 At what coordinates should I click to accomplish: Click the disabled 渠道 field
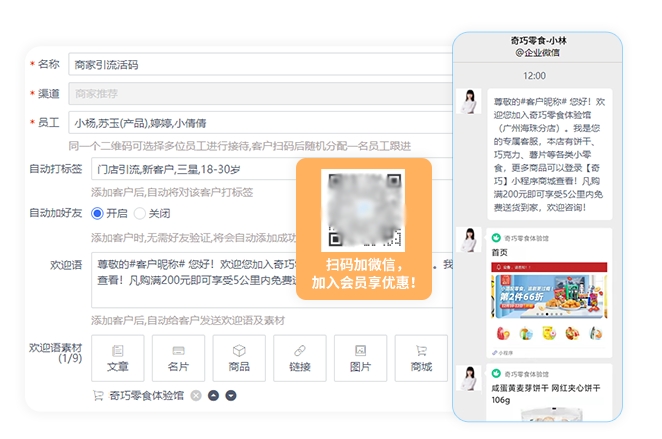(x=260, y=93)
